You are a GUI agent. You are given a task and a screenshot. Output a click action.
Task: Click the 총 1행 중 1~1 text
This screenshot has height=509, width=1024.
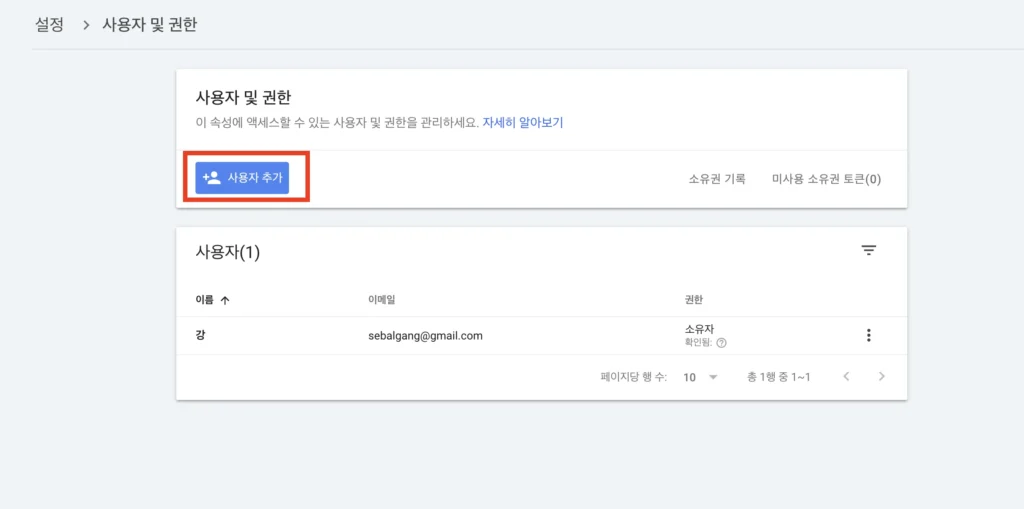[778, 377]
